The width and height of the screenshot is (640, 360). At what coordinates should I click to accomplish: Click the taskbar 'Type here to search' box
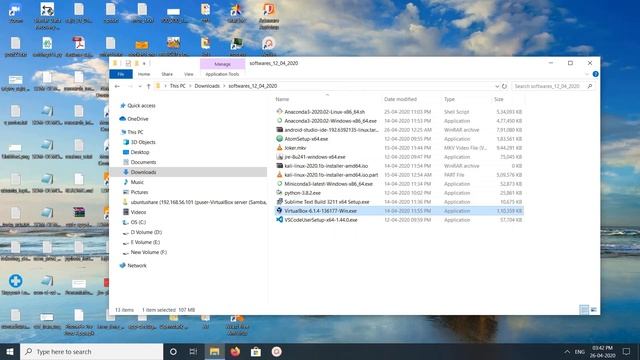coord(91,351)
